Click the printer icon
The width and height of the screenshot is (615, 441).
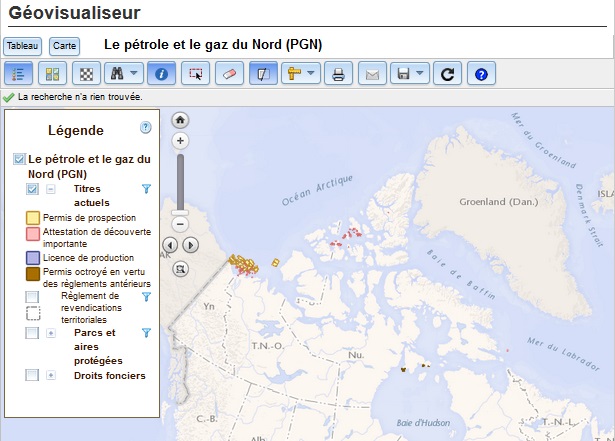tap(338, 73)
